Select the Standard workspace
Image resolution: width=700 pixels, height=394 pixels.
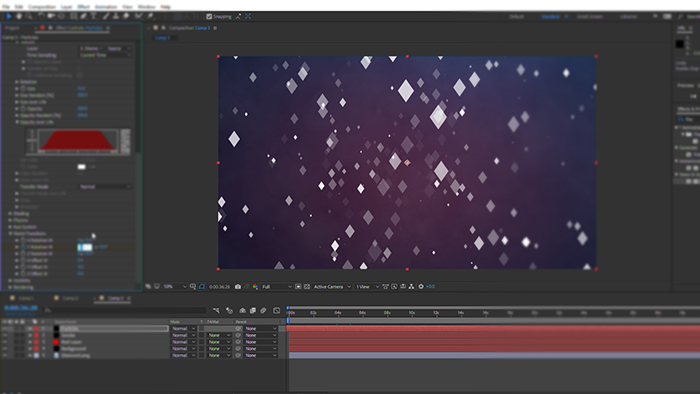[x=550, y=17]
